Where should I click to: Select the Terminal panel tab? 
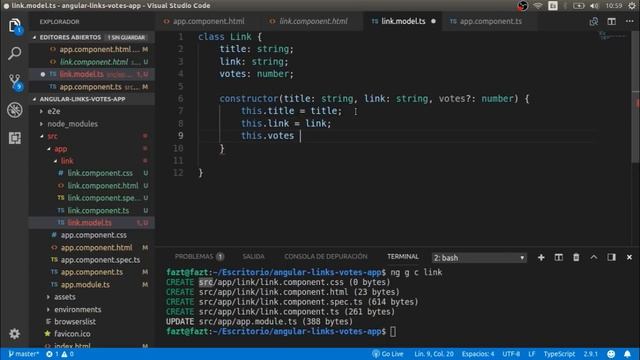402,257
